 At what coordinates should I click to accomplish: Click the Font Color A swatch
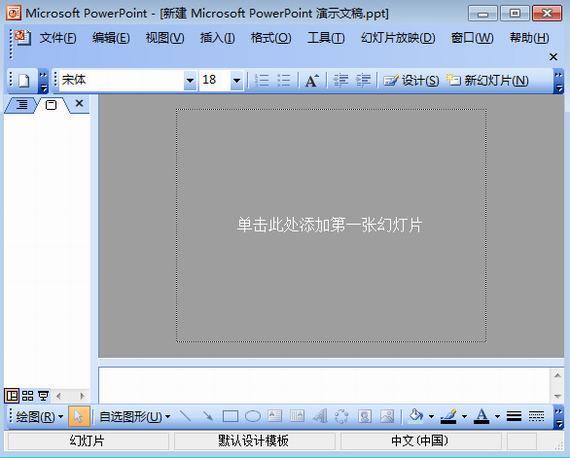tap(482, 416)
